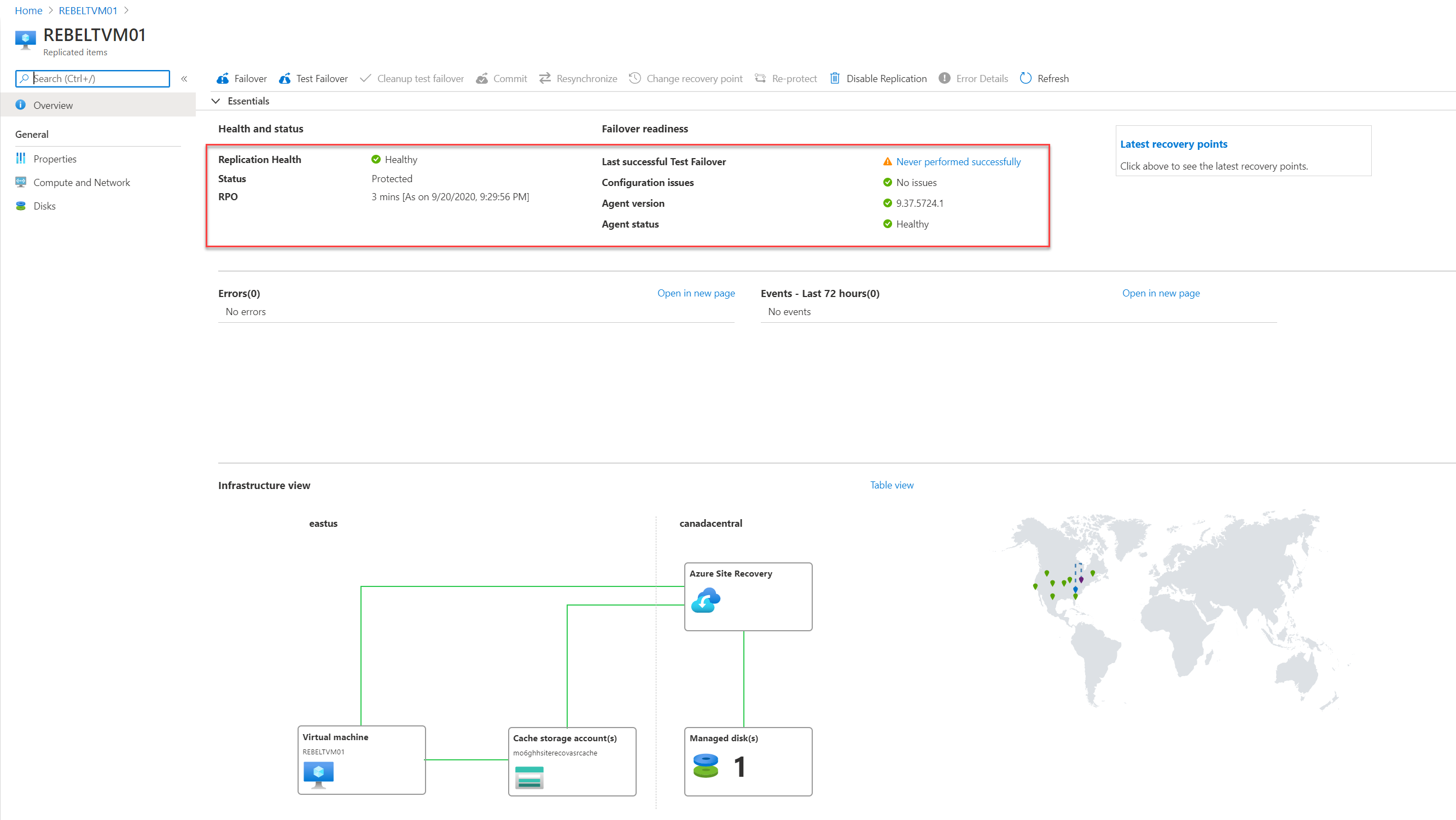Click the Failover toolbar icon
Screen dimensions: 1456x820
[x=223, y=79]
